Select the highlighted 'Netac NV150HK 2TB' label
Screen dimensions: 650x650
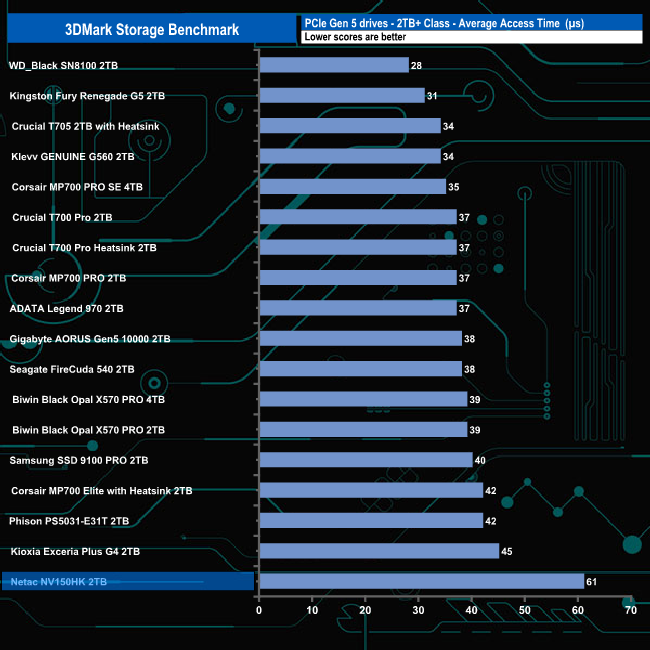58,582
